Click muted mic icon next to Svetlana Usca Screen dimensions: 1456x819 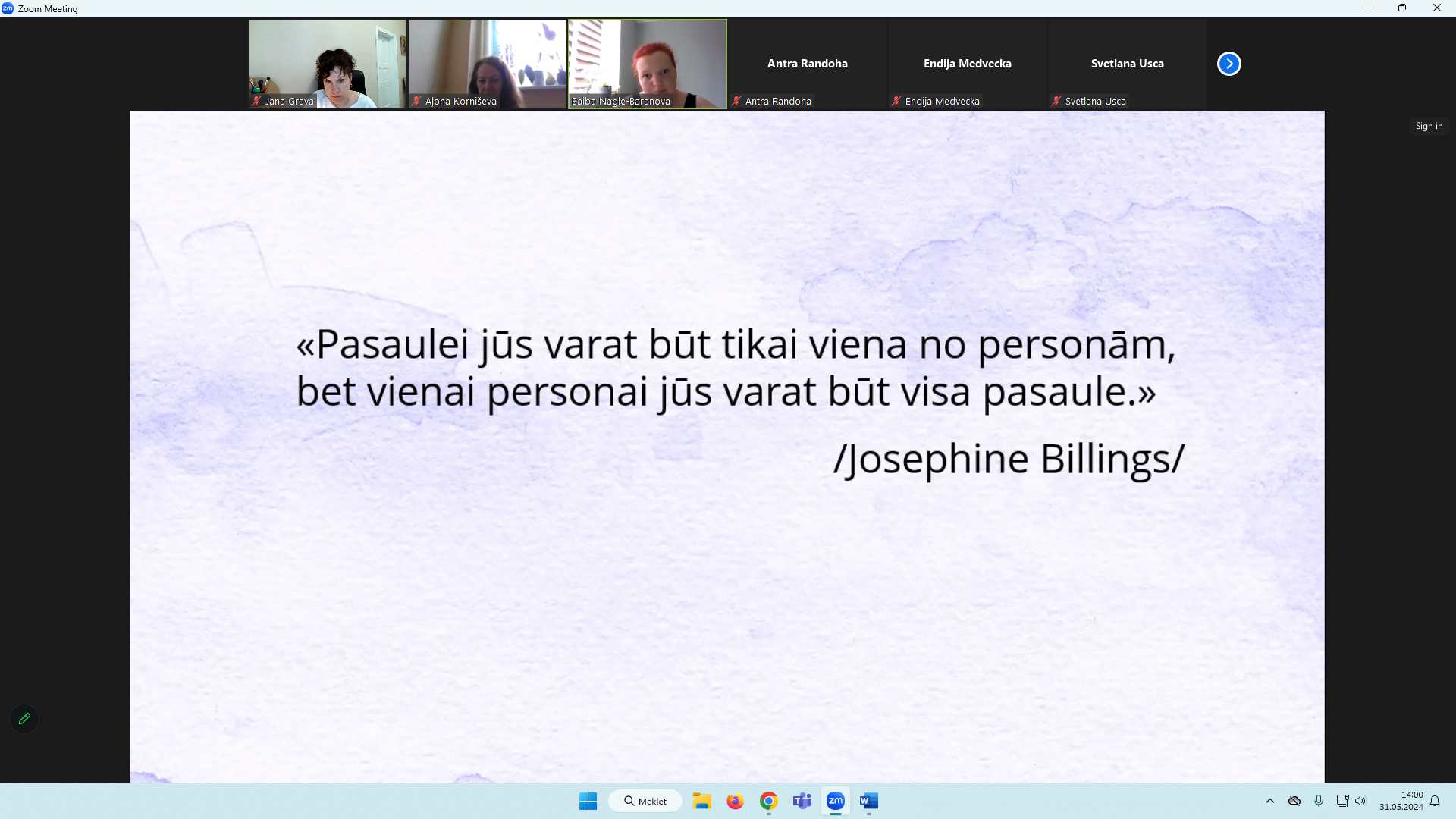coord(1056,101)
